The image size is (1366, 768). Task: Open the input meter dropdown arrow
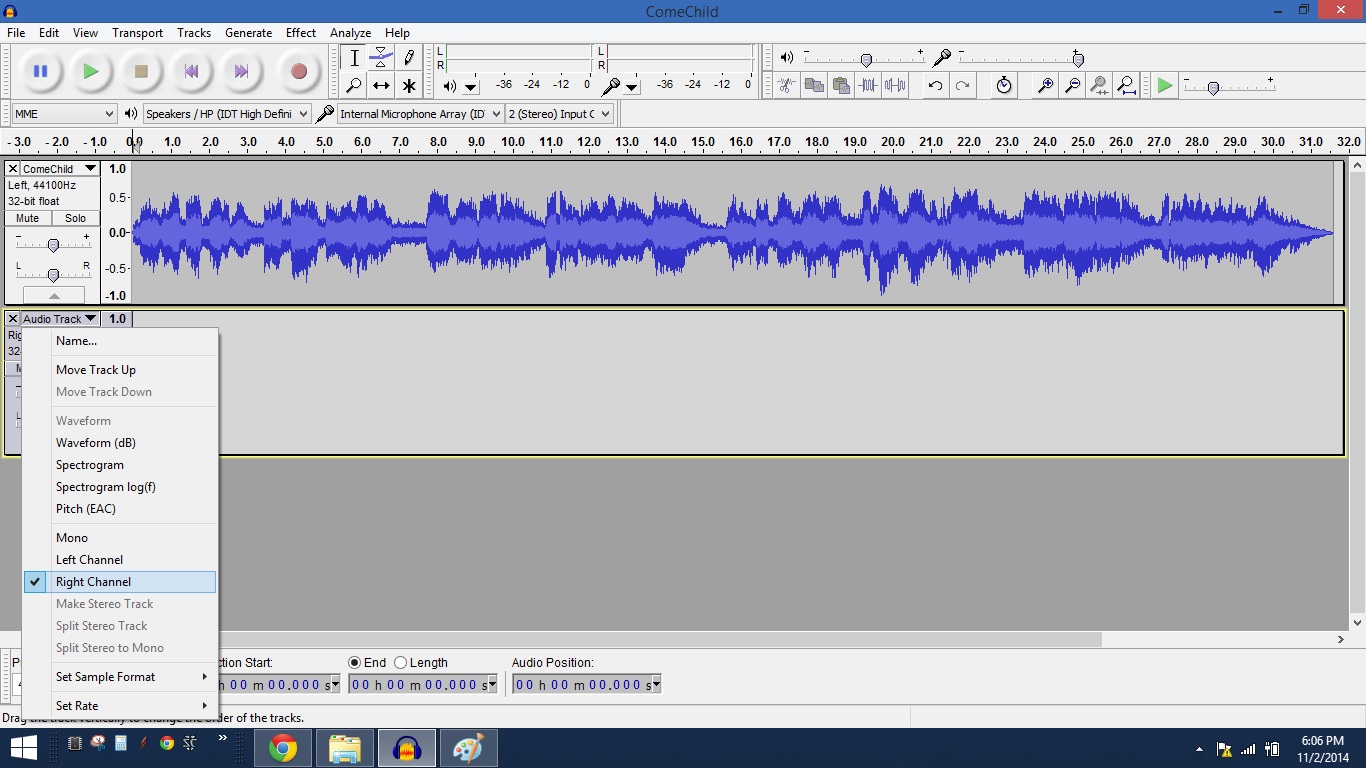632,87
